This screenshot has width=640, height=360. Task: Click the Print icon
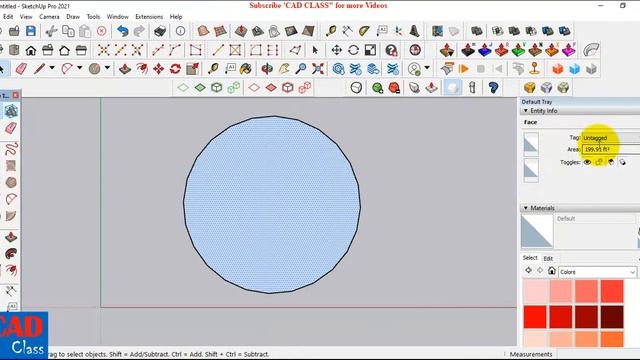(x=160, y=31)
